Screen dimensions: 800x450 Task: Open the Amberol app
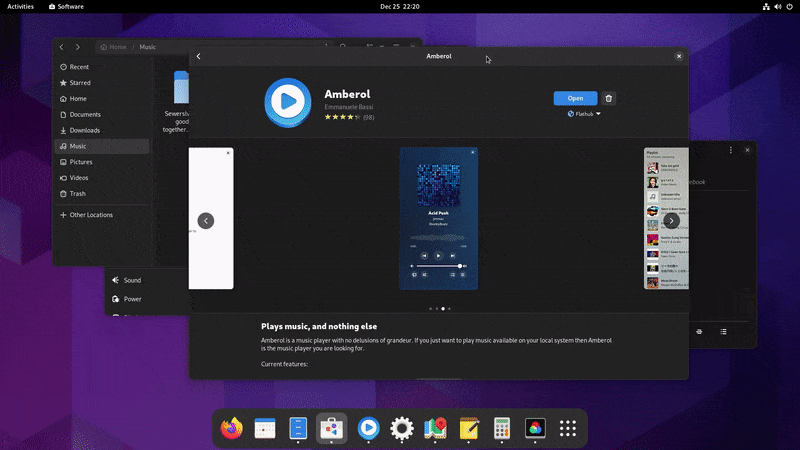coord(575,98)
